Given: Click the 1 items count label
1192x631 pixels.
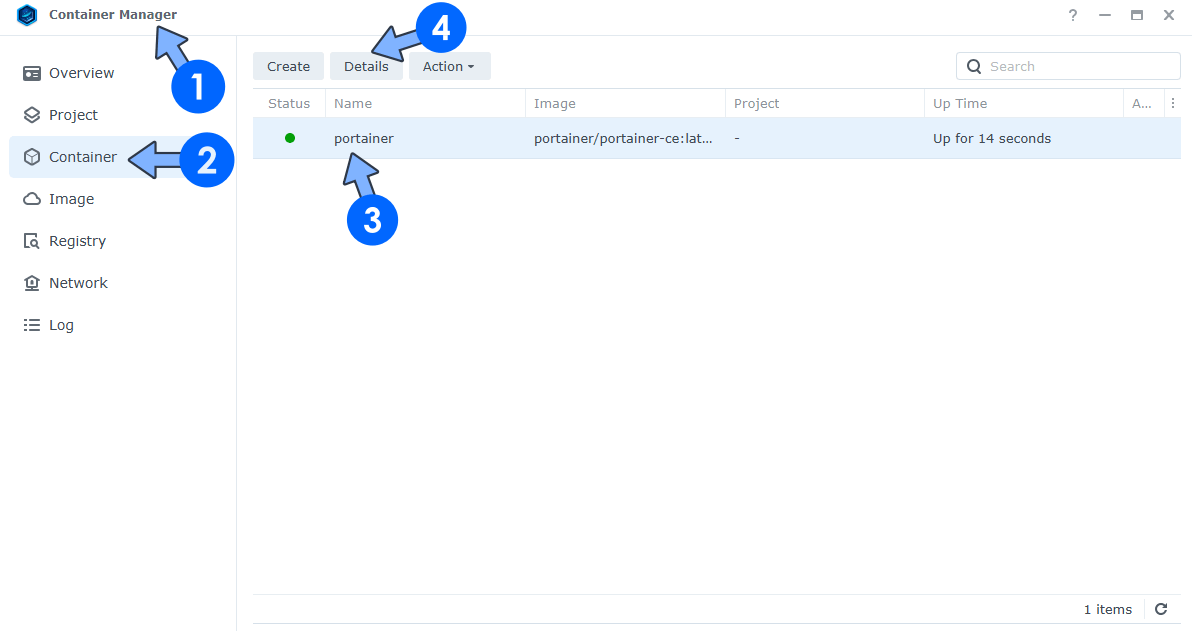Looking at the screenshot, I should [1108, 610].
